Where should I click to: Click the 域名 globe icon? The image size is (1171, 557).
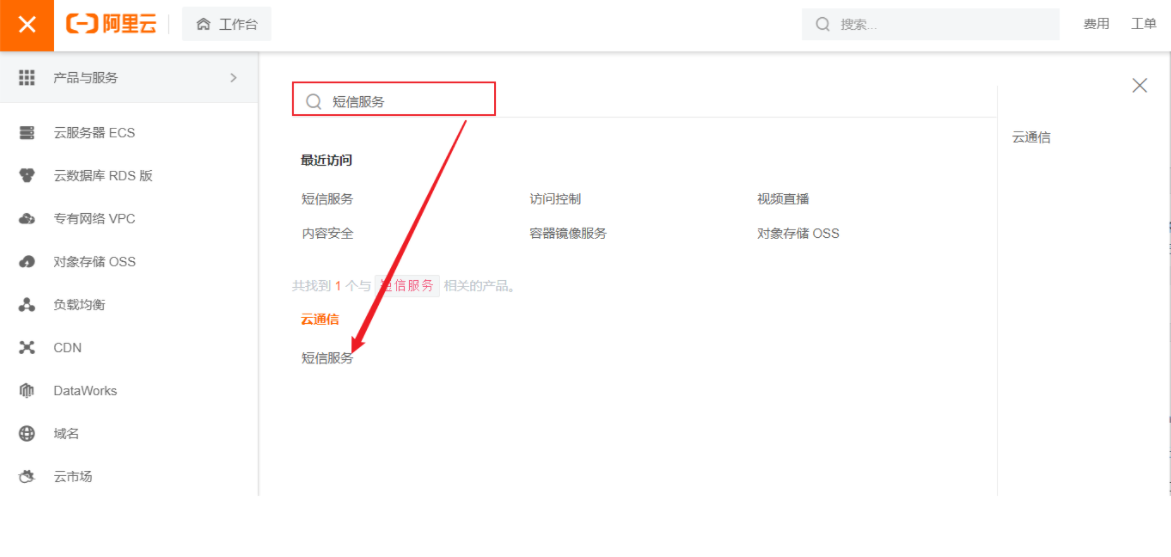[27, 434]
